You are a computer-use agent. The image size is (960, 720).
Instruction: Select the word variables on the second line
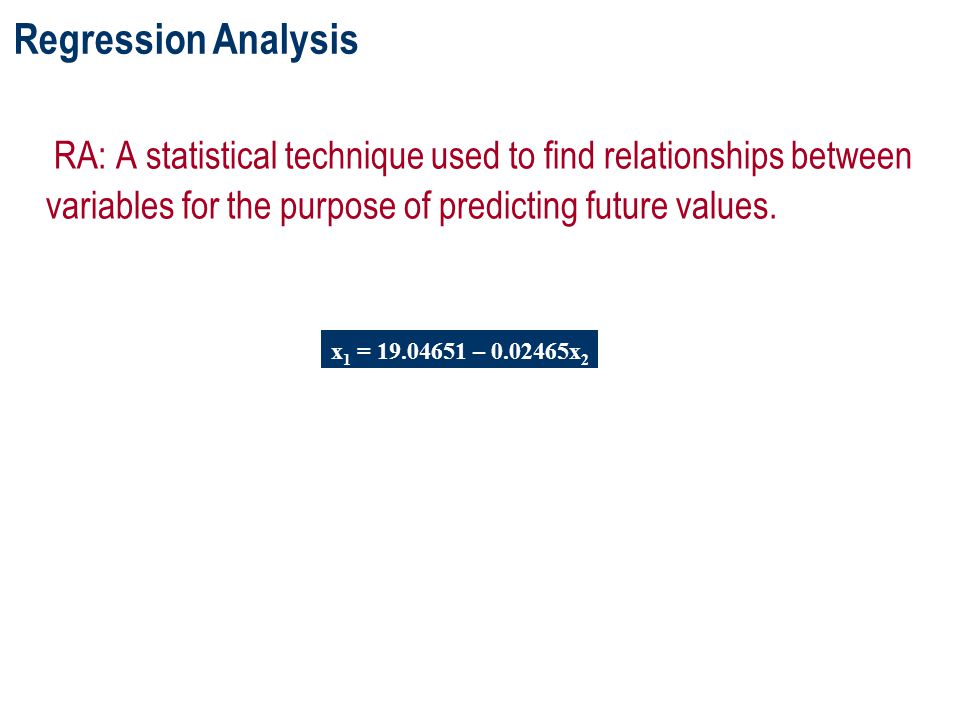[x=110, y=205]
